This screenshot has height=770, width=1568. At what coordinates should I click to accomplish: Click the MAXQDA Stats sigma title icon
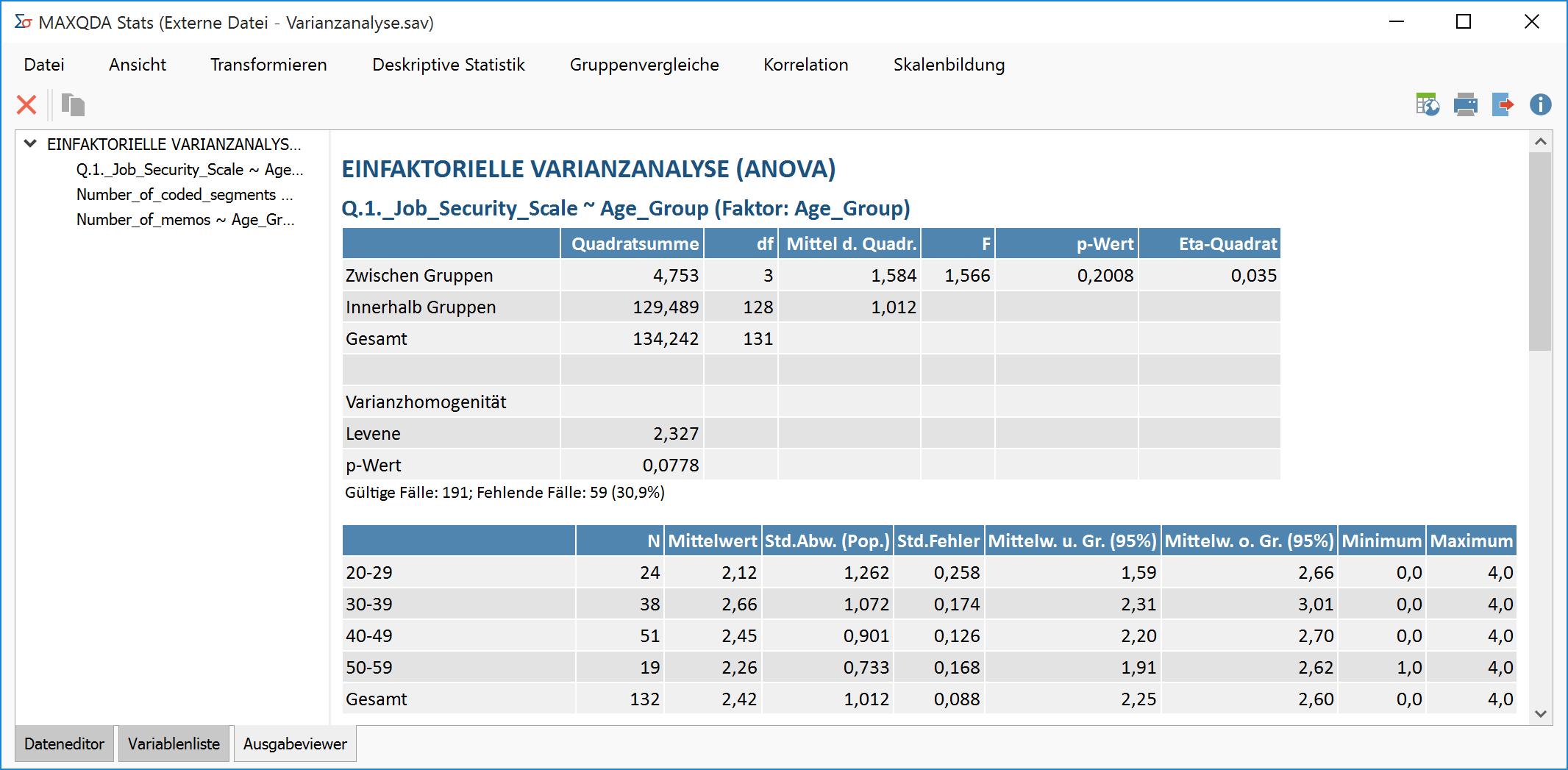point(23,22)
